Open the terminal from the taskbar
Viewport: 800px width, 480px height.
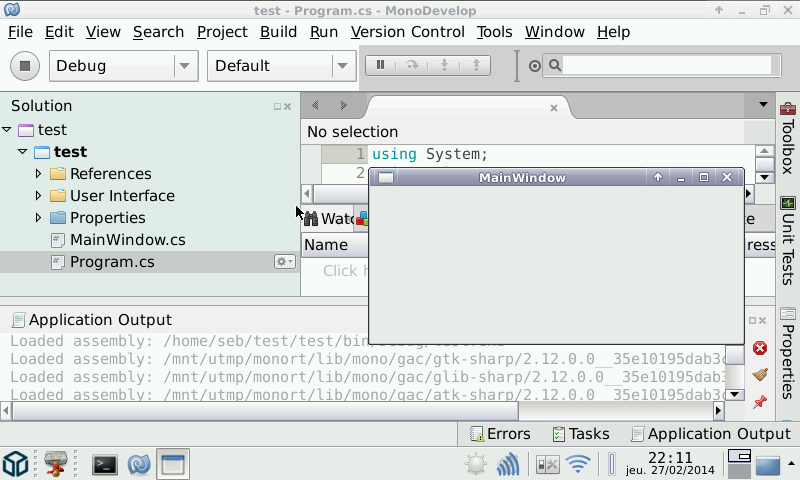coord(105,464)
